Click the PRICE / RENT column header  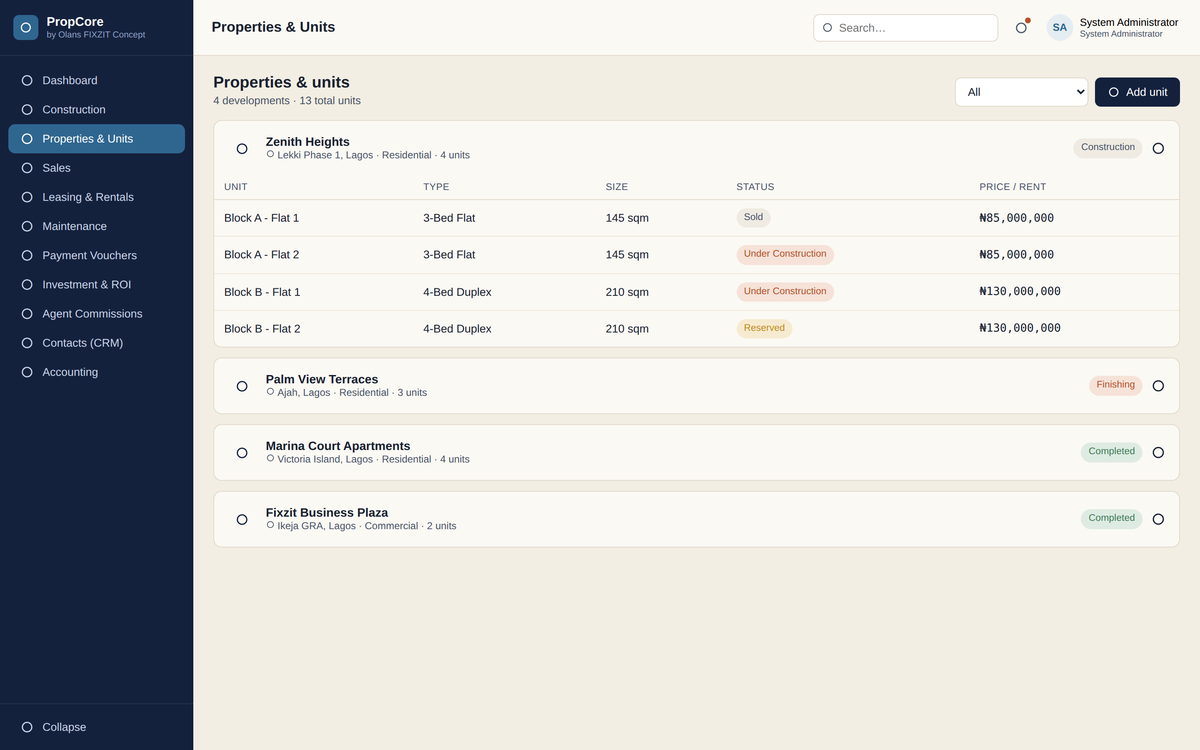(1012, 187)
